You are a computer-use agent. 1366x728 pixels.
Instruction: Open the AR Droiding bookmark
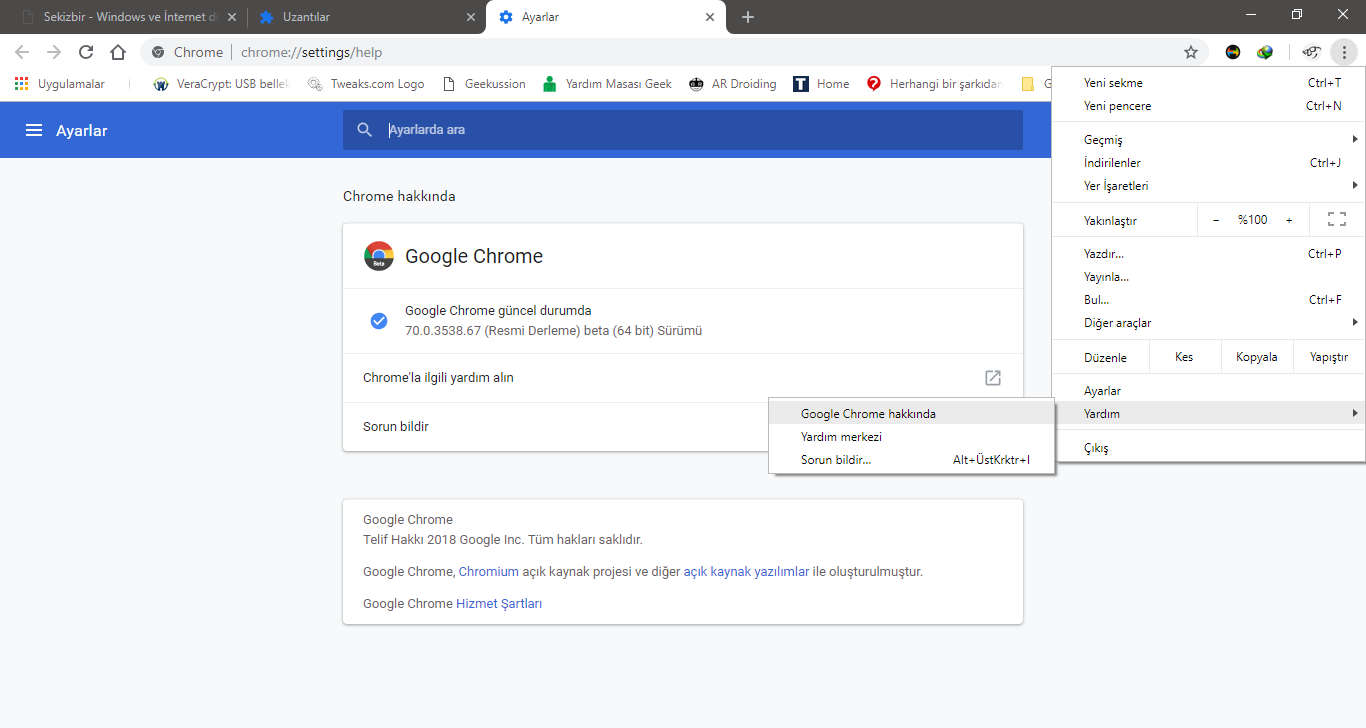[733, 84]
